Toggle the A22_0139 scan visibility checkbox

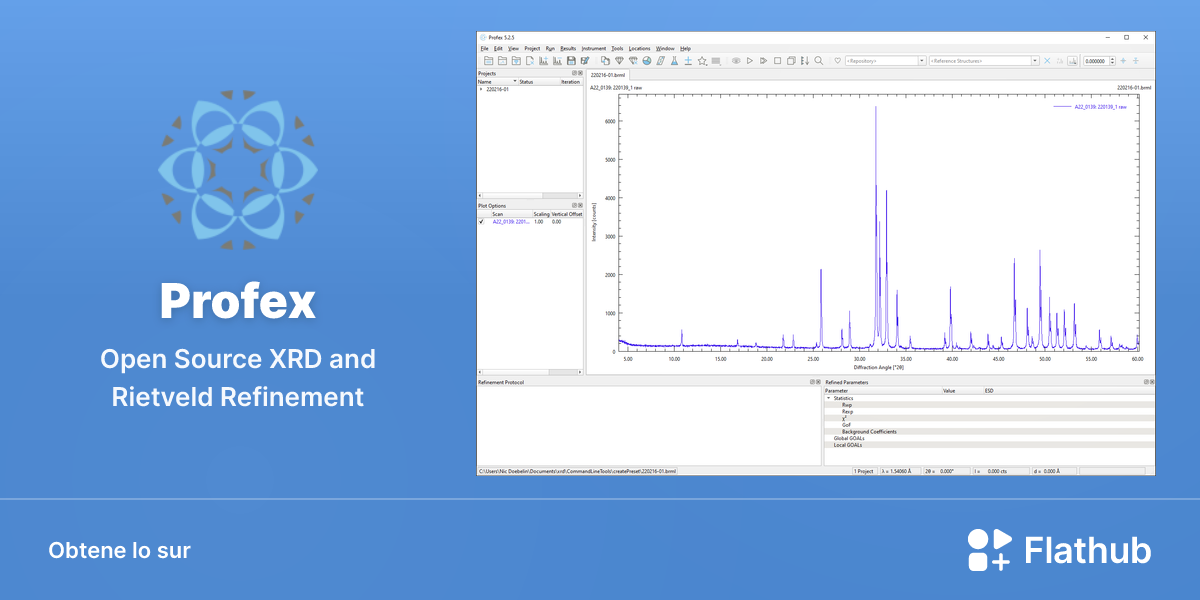pos(481,222)
